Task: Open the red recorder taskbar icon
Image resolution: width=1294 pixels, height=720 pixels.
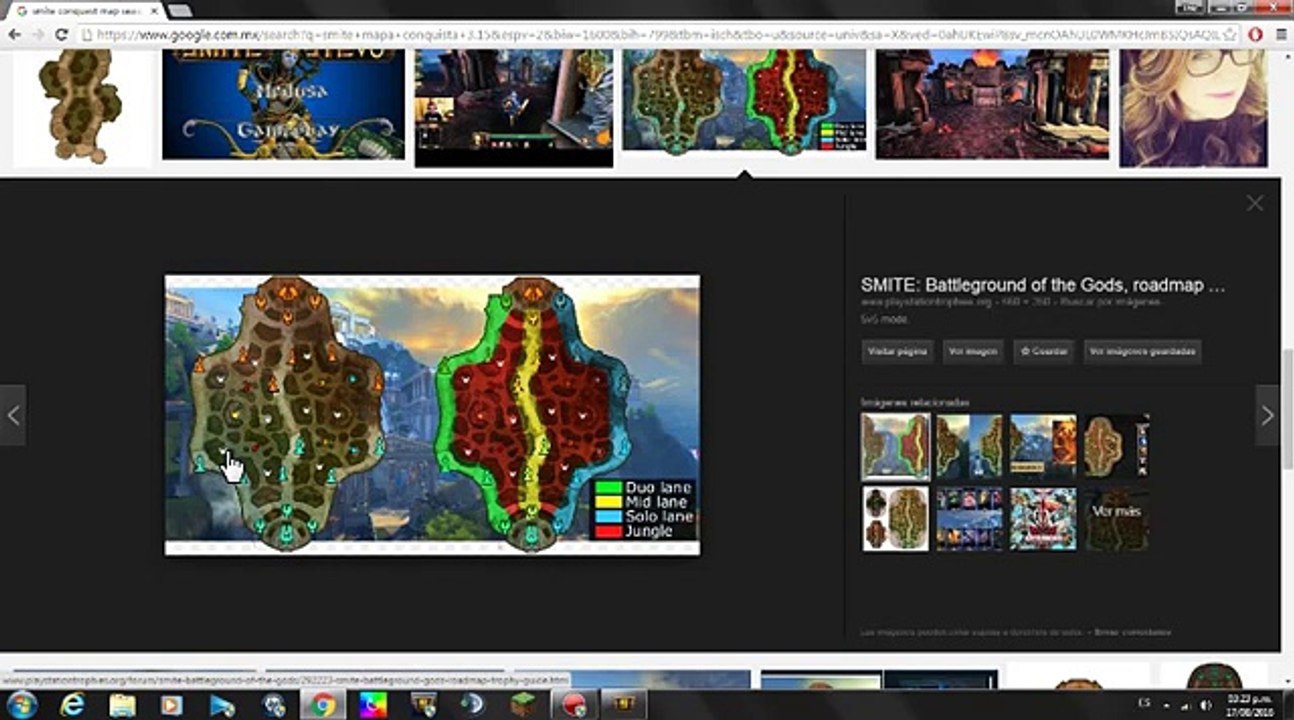Action: [574, 705]
